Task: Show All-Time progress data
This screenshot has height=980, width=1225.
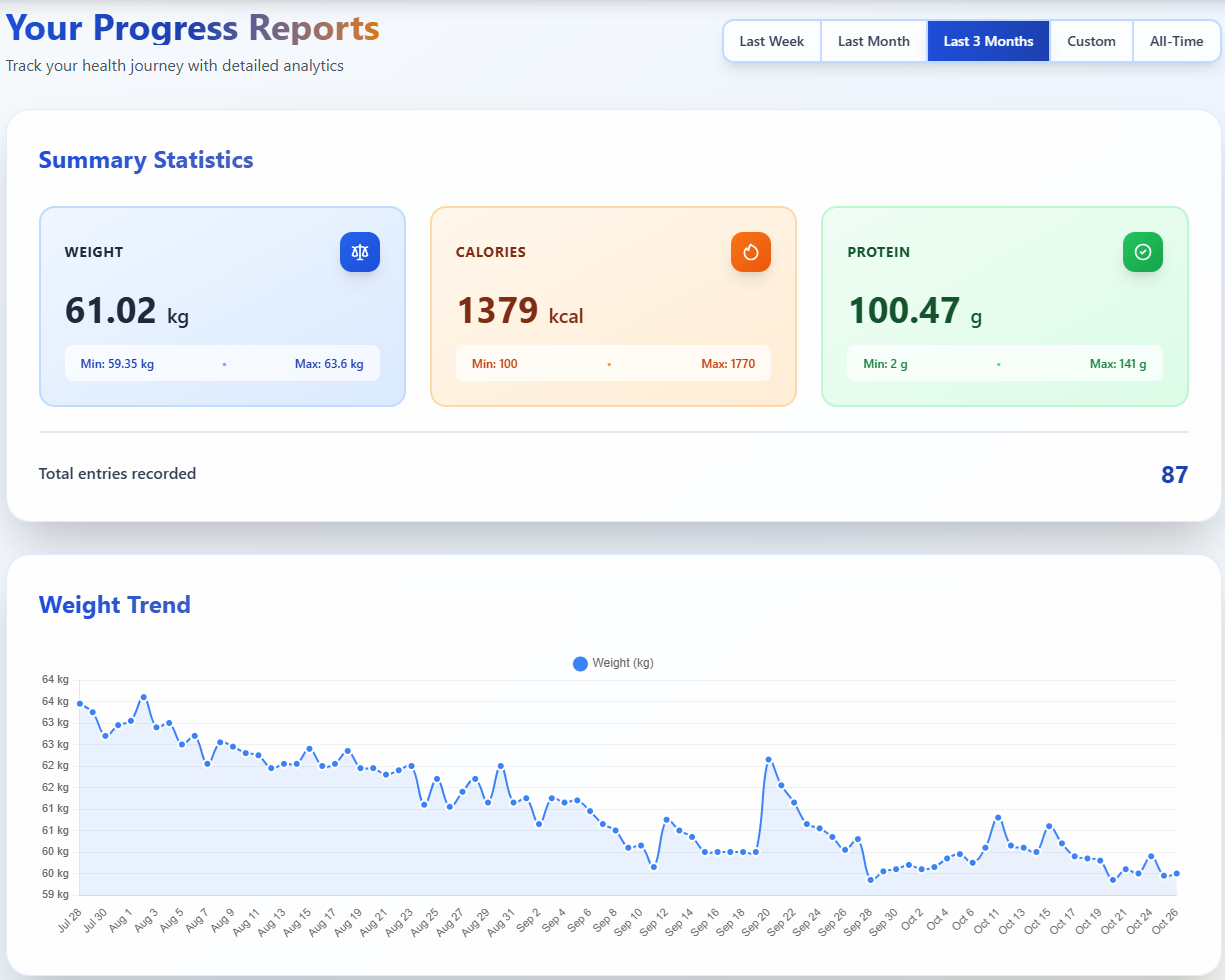Action: tap(1177, 41)
